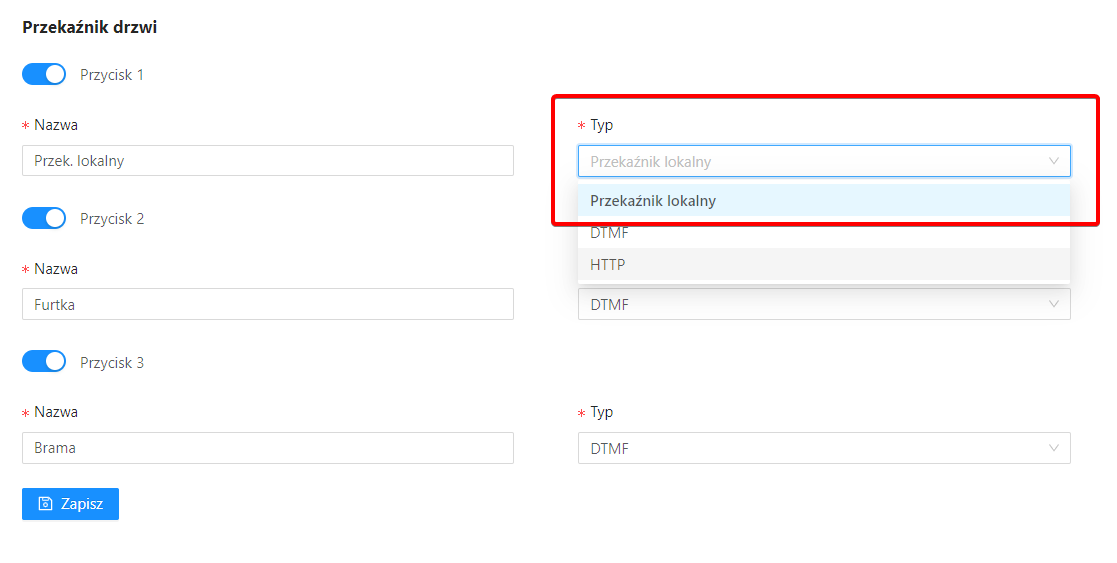Choose DTMF option in the open list
Viewport: 1117px width, 563px height.
click(824, 232)
